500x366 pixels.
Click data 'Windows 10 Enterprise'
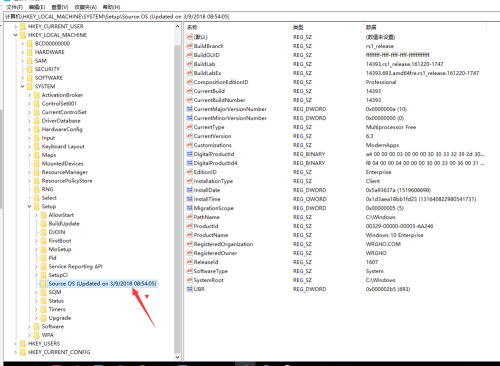pyautogui.click(x=394, y=235)
